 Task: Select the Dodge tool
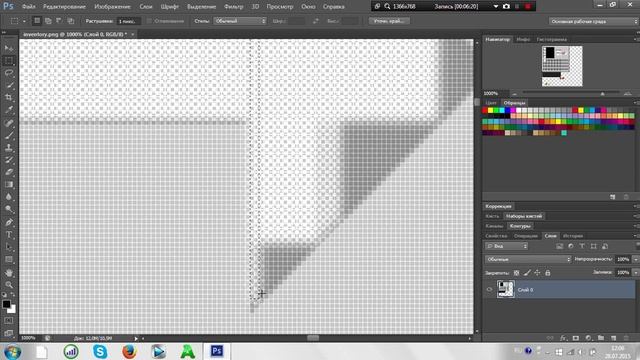pyautogui.click(x=9, y=209)
